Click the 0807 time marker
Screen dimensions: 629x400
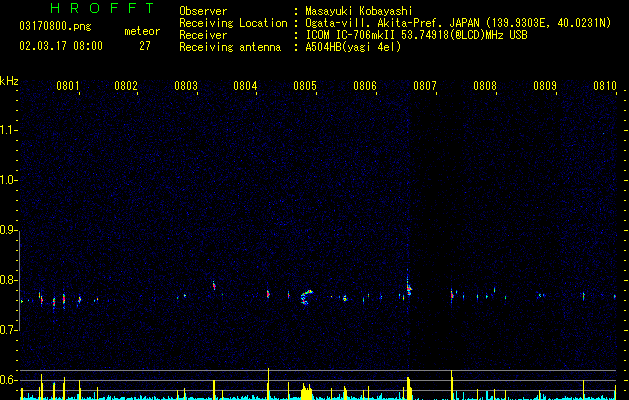point(425,86)
